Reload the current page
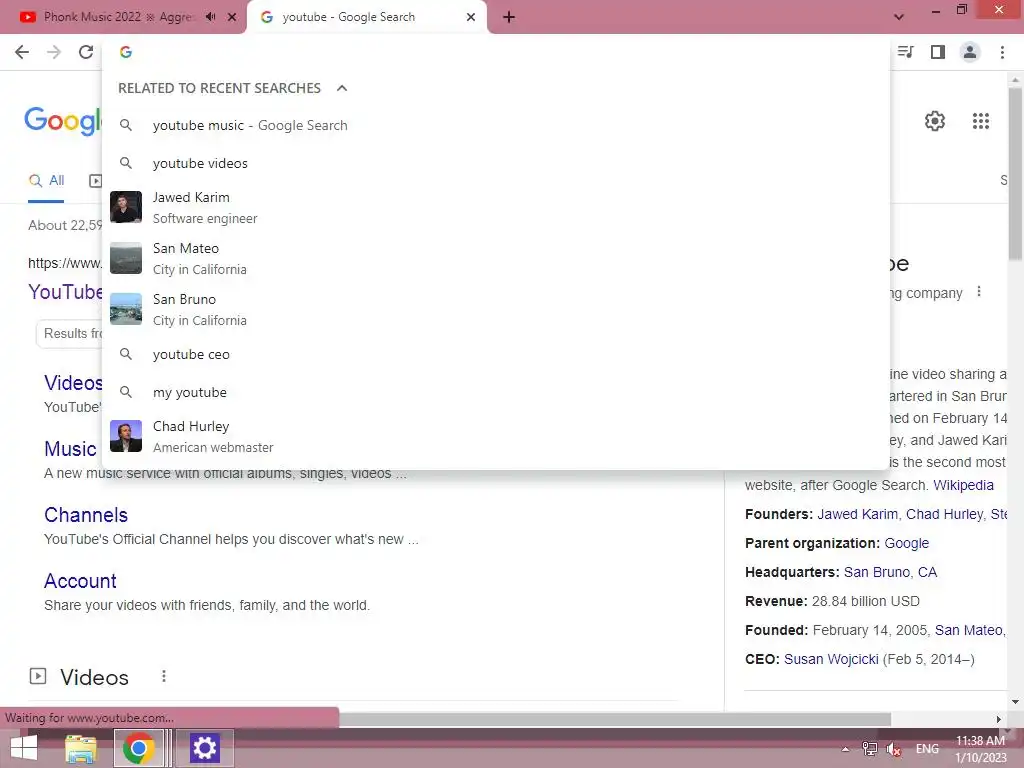 (86, 52)
